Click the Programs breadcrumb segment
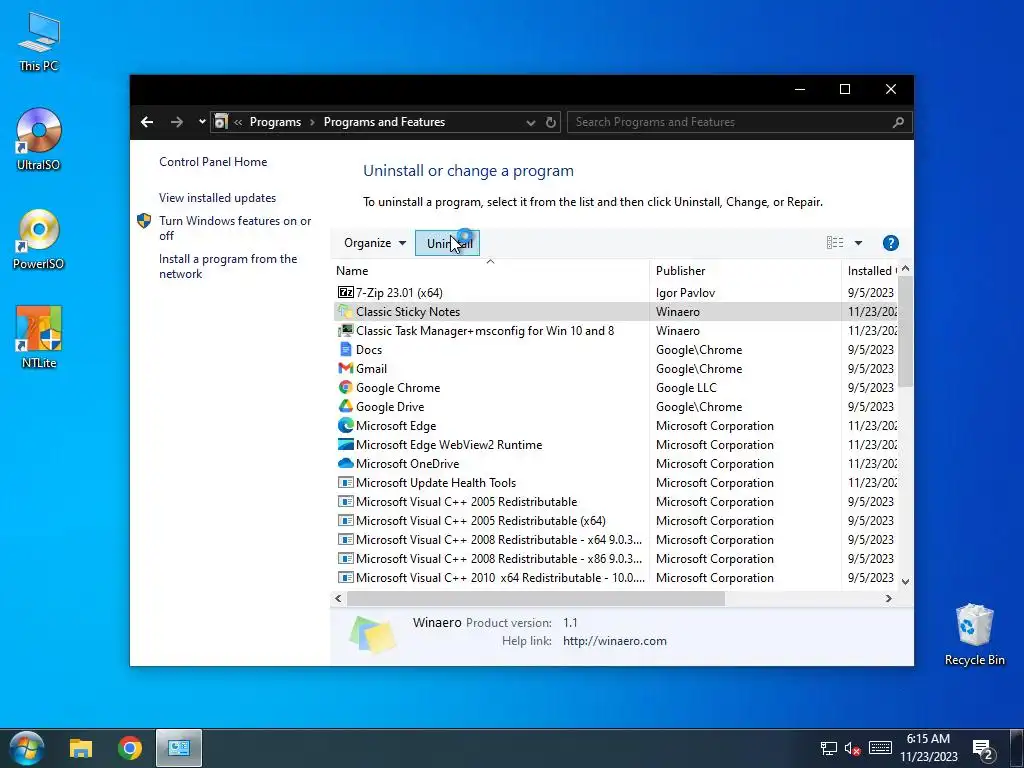Image resolution: width=1024 pixels, height=768 pixels. 275,122
